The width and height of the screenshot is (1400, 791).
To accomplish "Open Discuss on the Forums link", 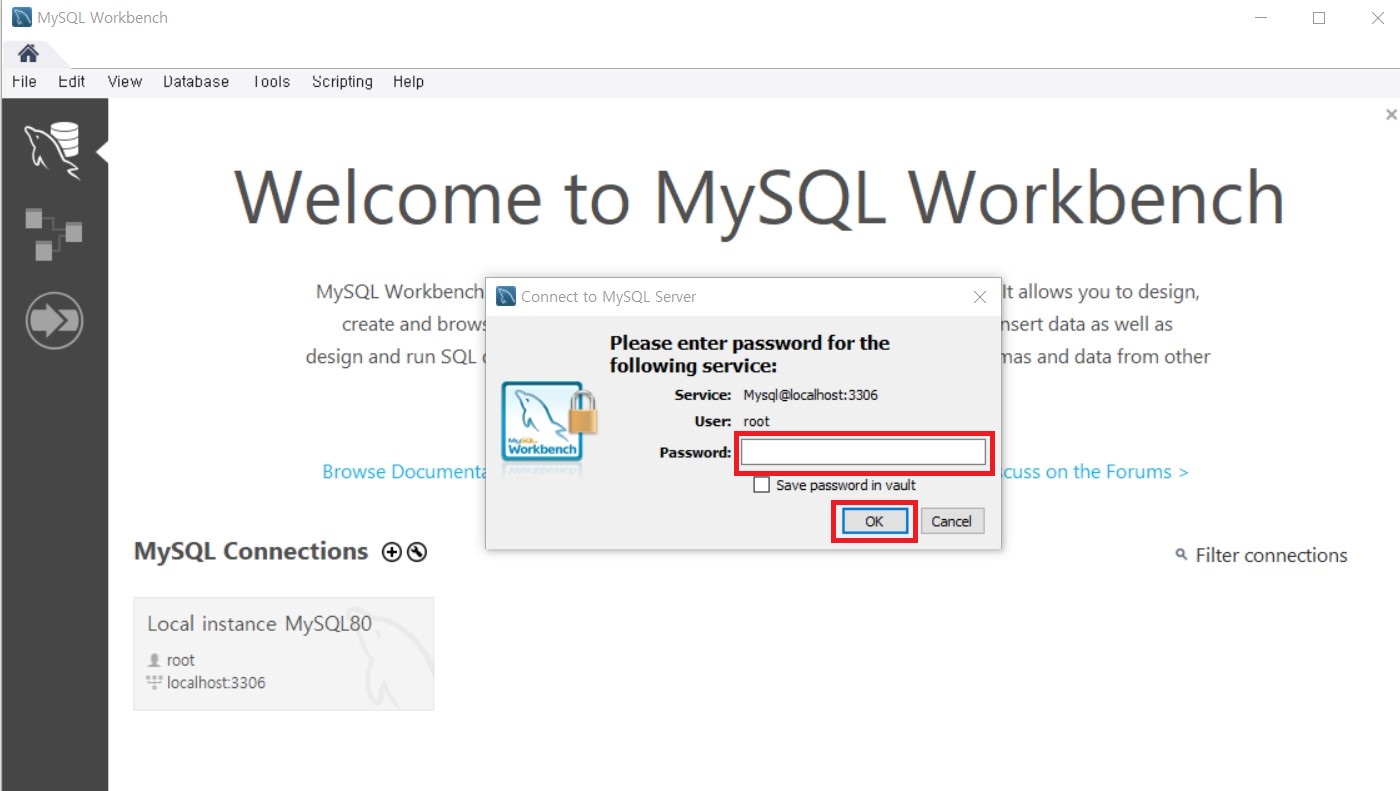I will pos(1095,472).
